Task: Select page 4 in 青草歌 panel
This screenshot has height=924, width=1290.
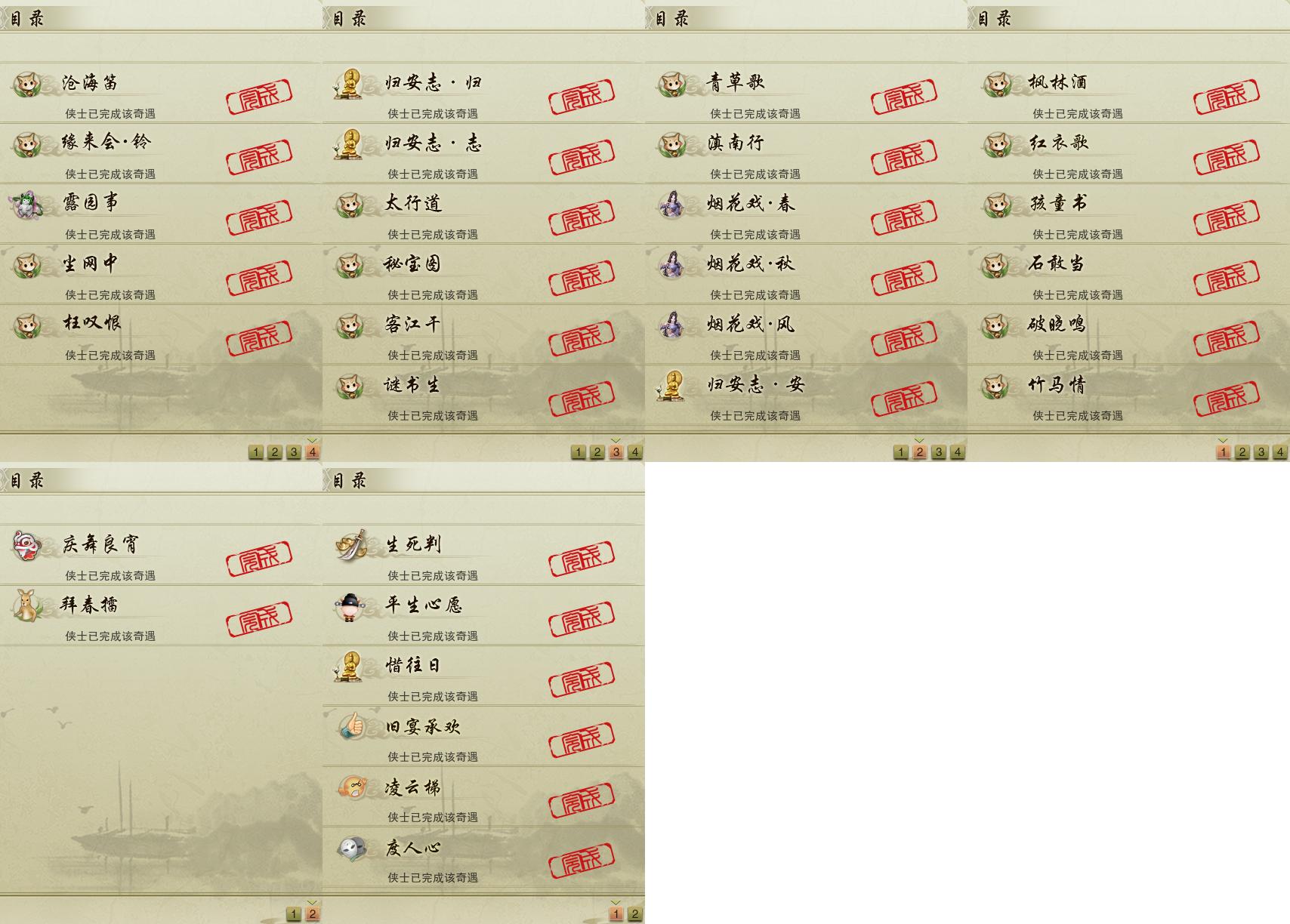Action: click(x=957, y=452)
